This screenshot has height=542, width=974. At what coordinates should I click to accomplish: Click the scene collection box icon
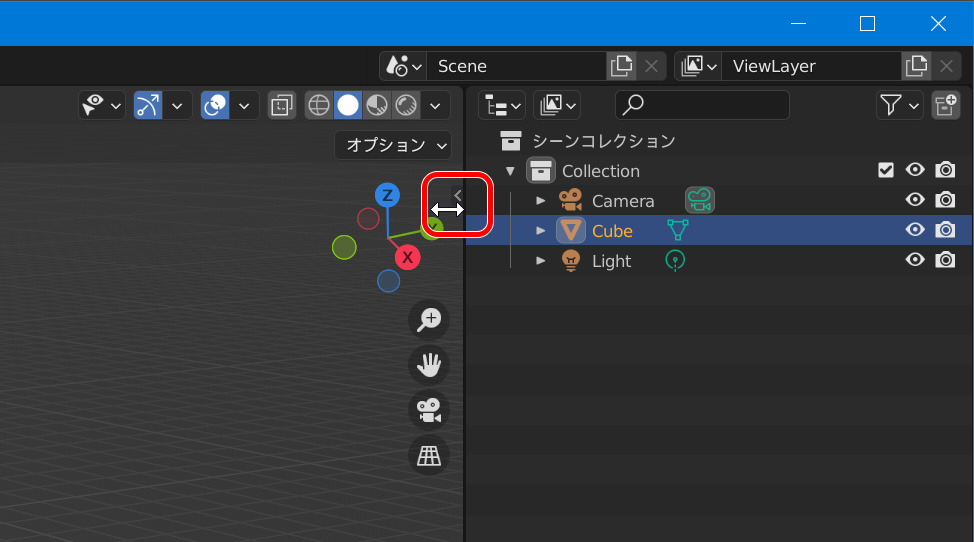pos(511,141)
